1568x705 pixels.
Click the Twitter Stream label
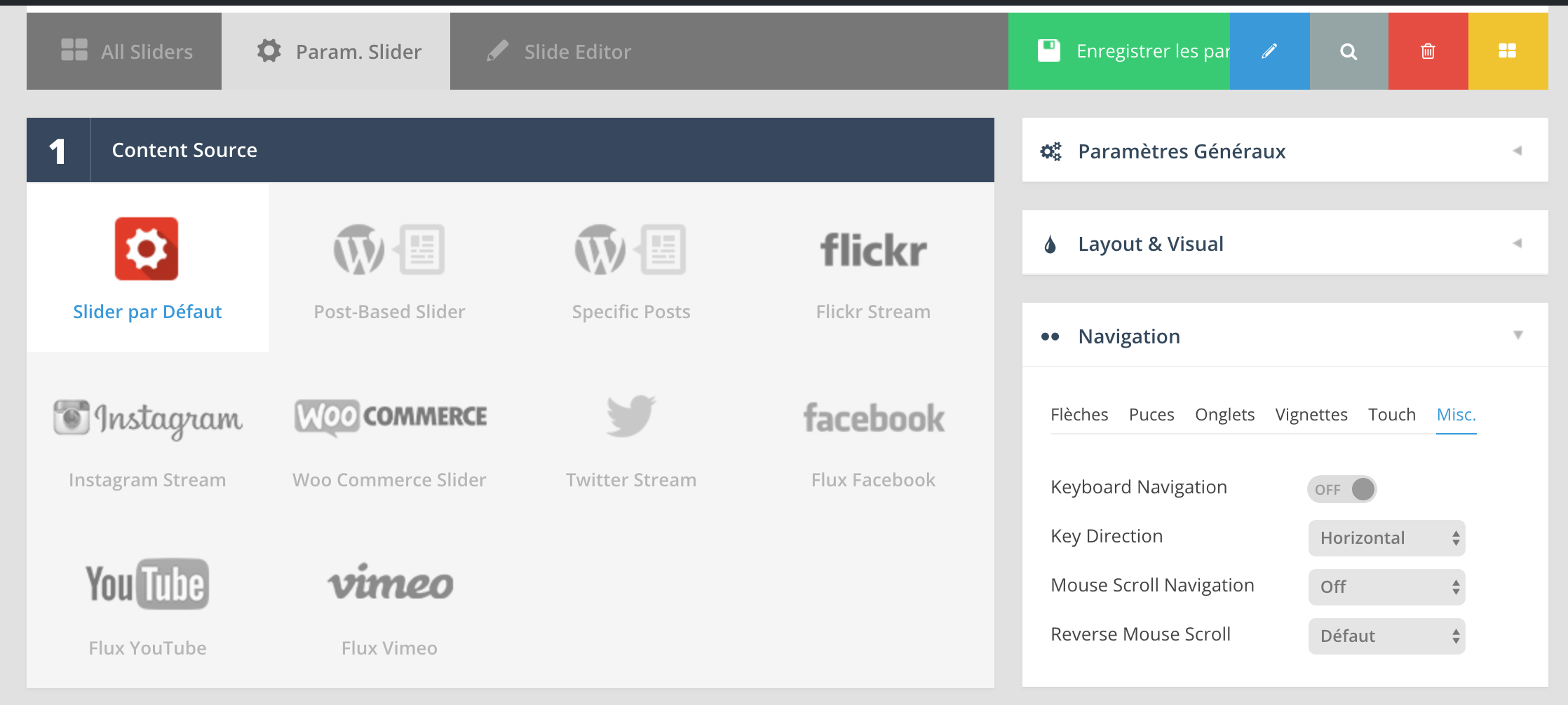pyautogui.click(x=631, y=480)
